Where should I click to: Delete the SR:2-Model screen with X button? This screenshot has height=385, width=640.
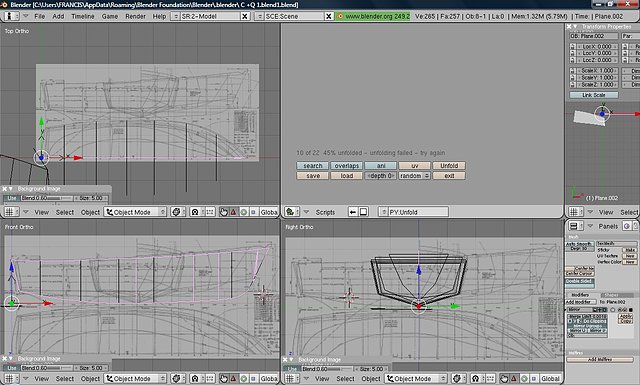245,16
